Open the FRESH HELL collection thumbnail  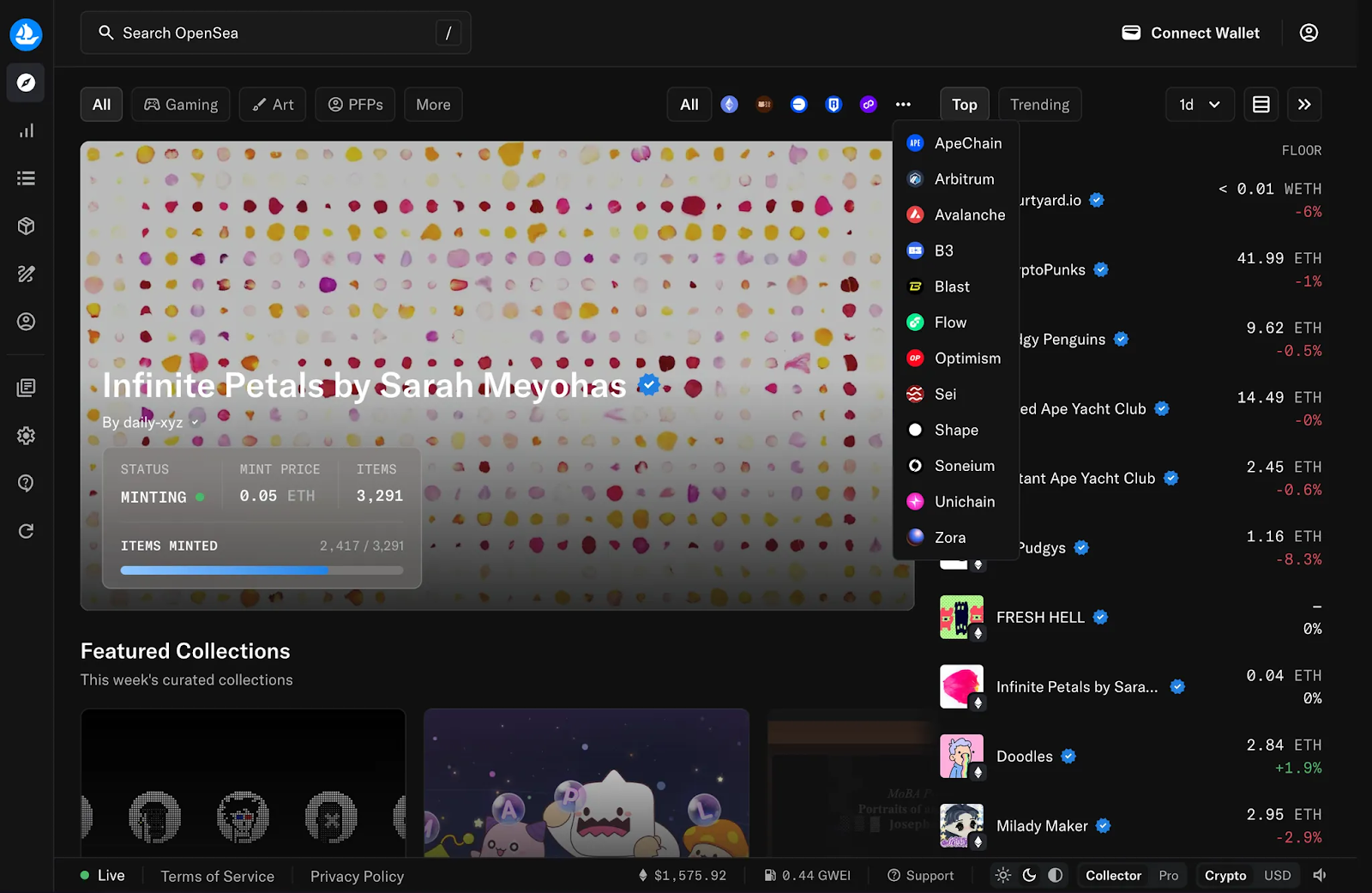(x=961, y=617)
